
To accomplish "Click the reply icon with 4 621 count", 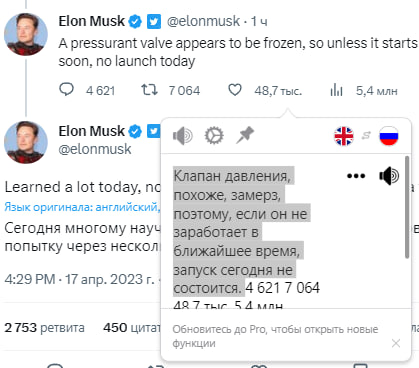I will click(66, 90).
